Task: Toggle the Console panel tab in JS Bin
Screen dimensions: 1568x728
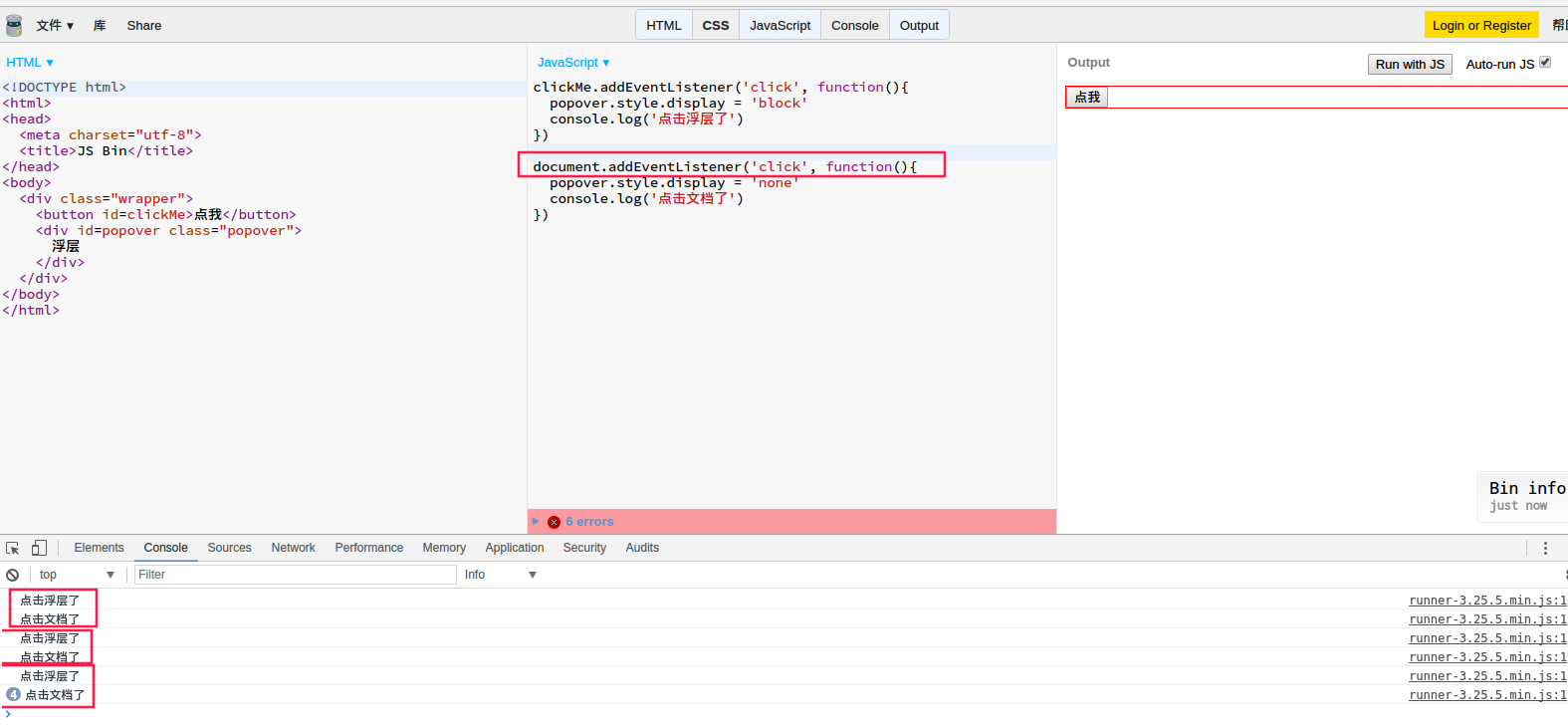Action: [855, 26]
